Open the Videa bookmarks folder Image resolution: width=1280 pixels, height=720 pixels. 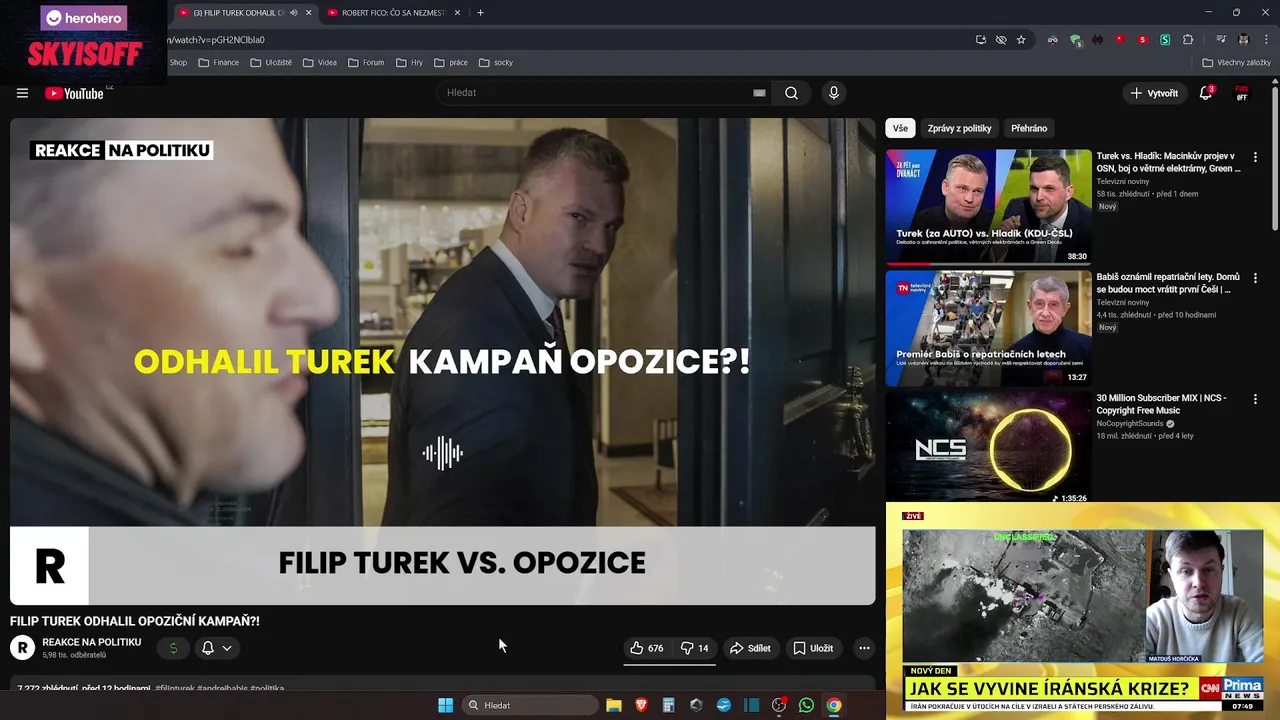click(x=320, y=62)
